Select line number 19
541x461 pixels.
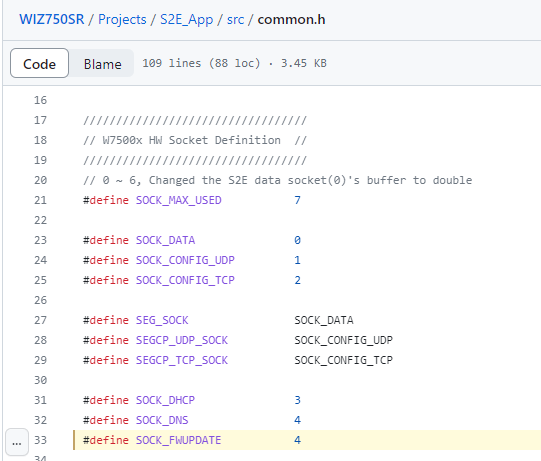40,160
